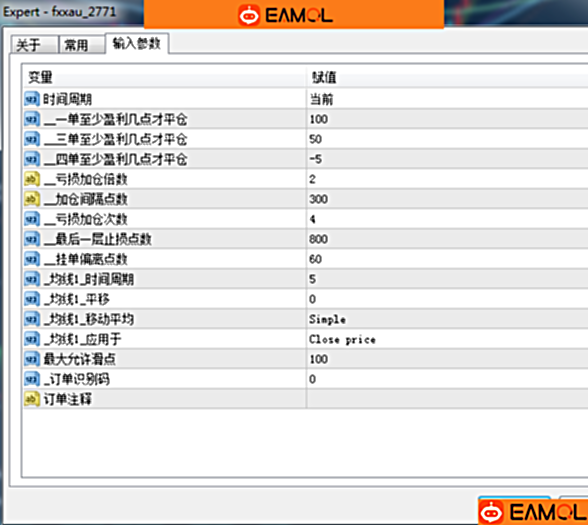Edit the 加仓间隔点数 value 300

pyautogui.click(x=447, y=199)
